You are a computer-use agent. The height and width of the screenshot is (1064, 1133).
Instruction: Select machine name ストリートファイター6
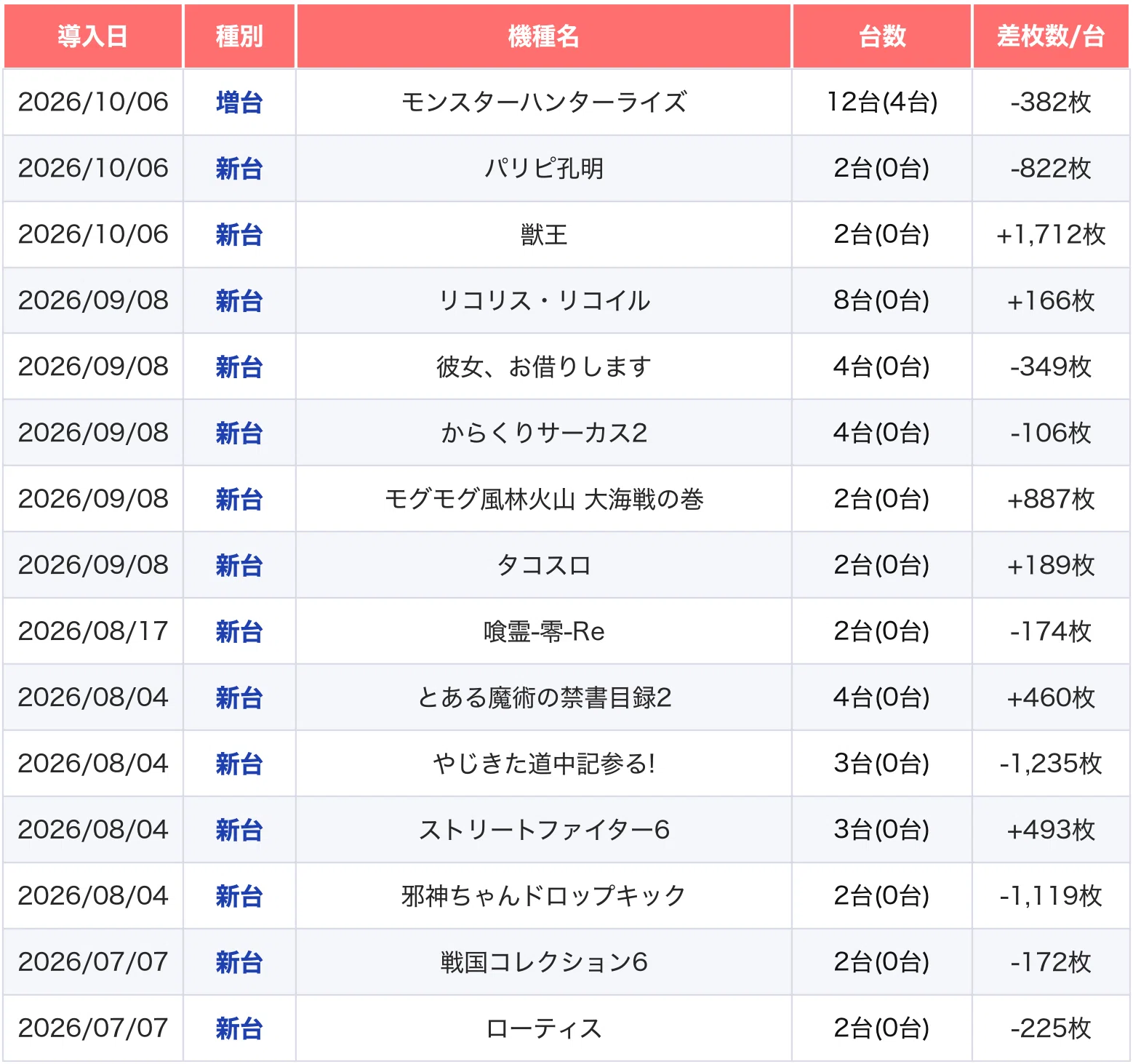[x=544, y=831]
